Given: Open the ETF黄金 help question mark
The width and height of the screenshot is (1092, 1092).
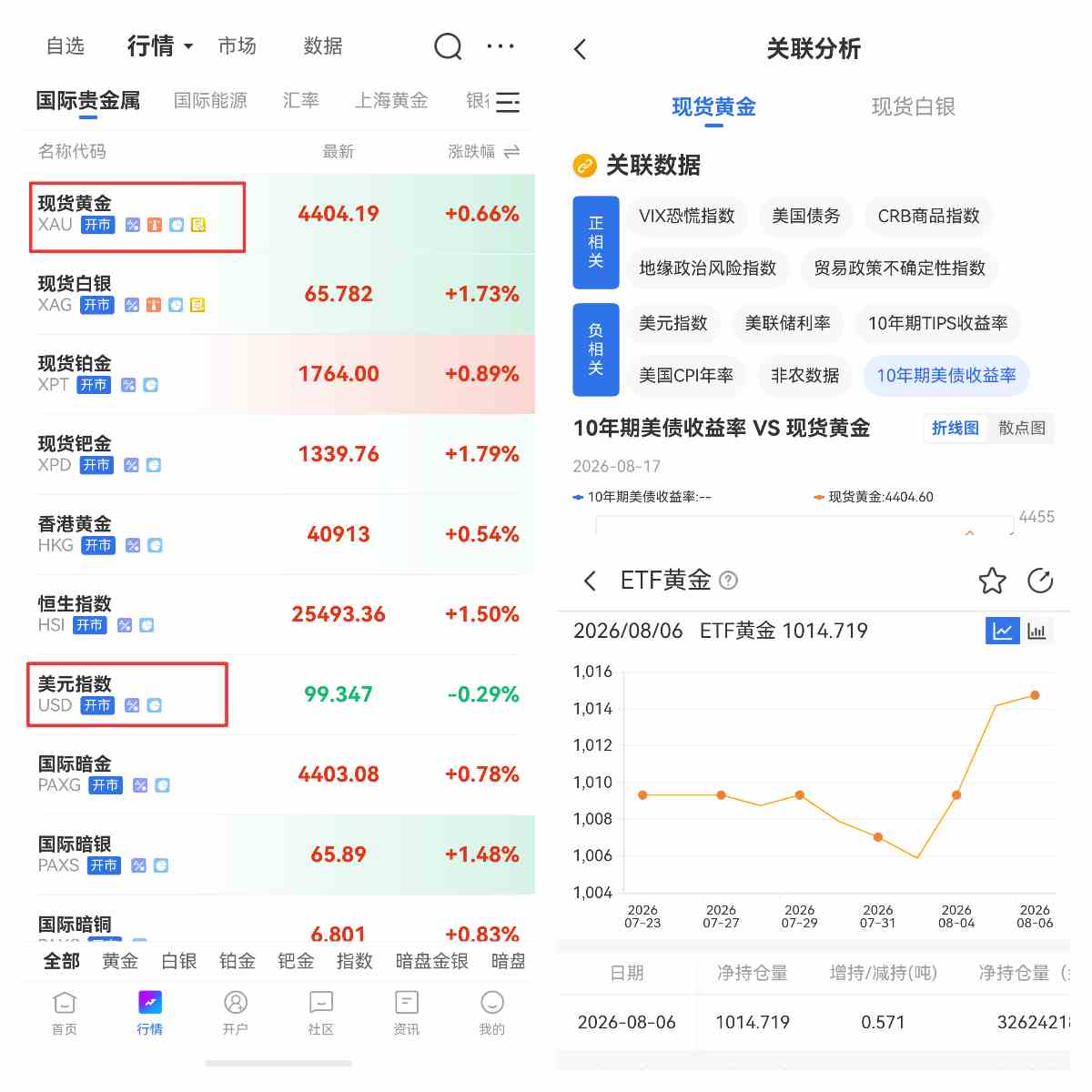Looking at the screenshot, I should pyautogui.click(x=728, y=581).
